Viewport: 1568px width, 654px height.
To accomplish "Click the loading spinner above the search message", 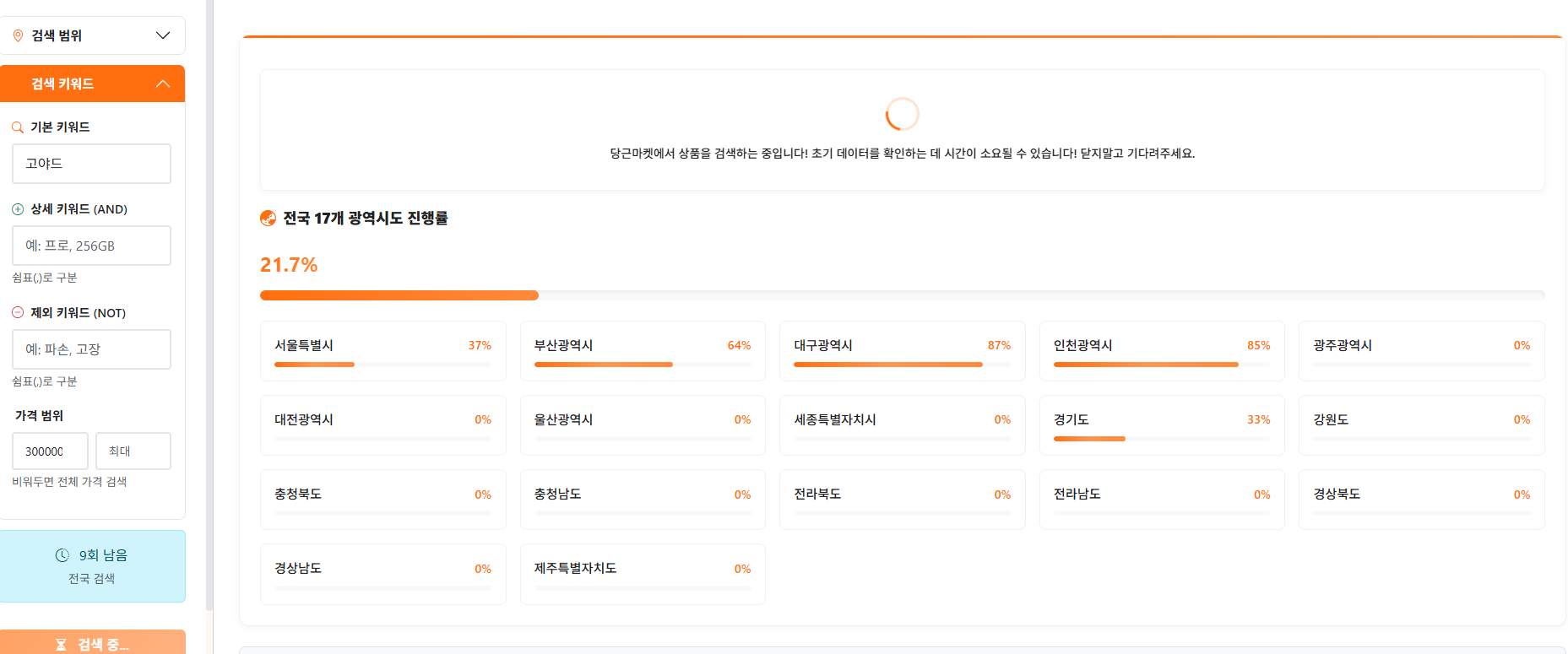I will 902,113.
